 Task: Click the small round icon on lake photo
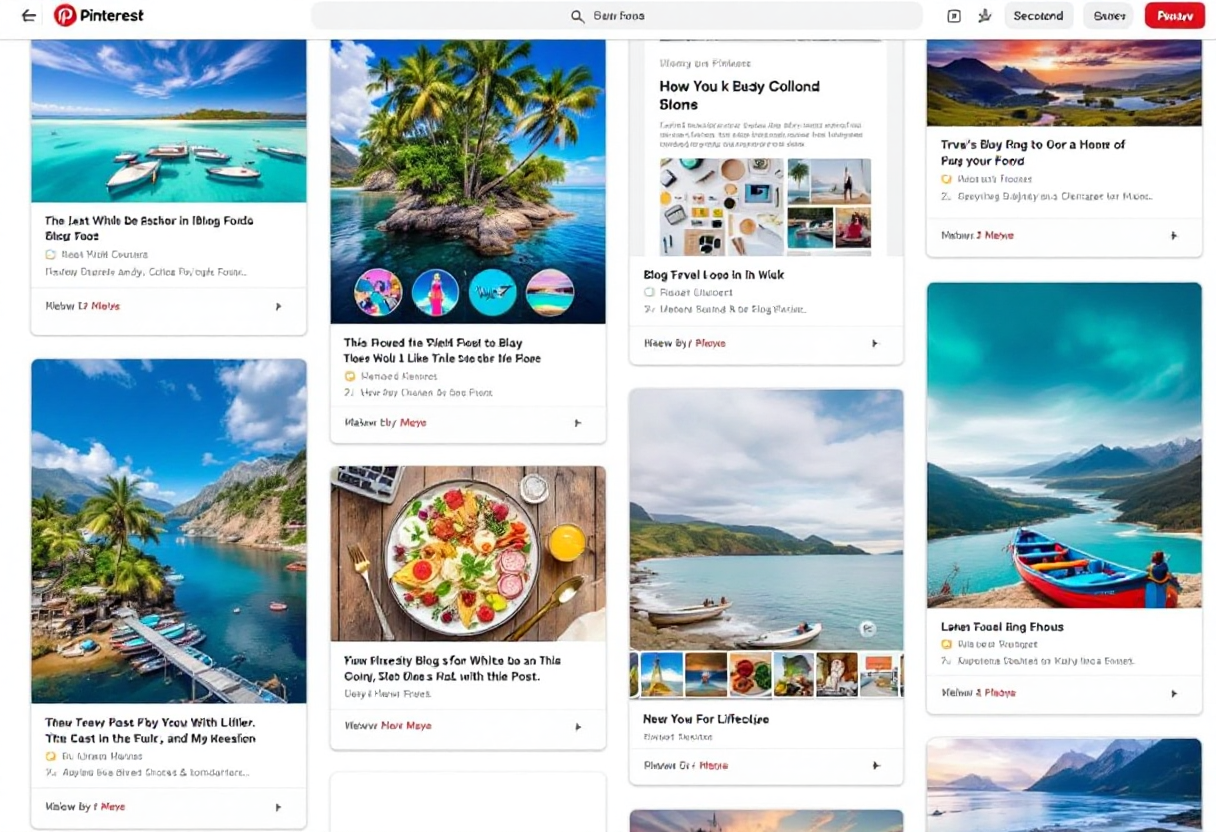868,629
